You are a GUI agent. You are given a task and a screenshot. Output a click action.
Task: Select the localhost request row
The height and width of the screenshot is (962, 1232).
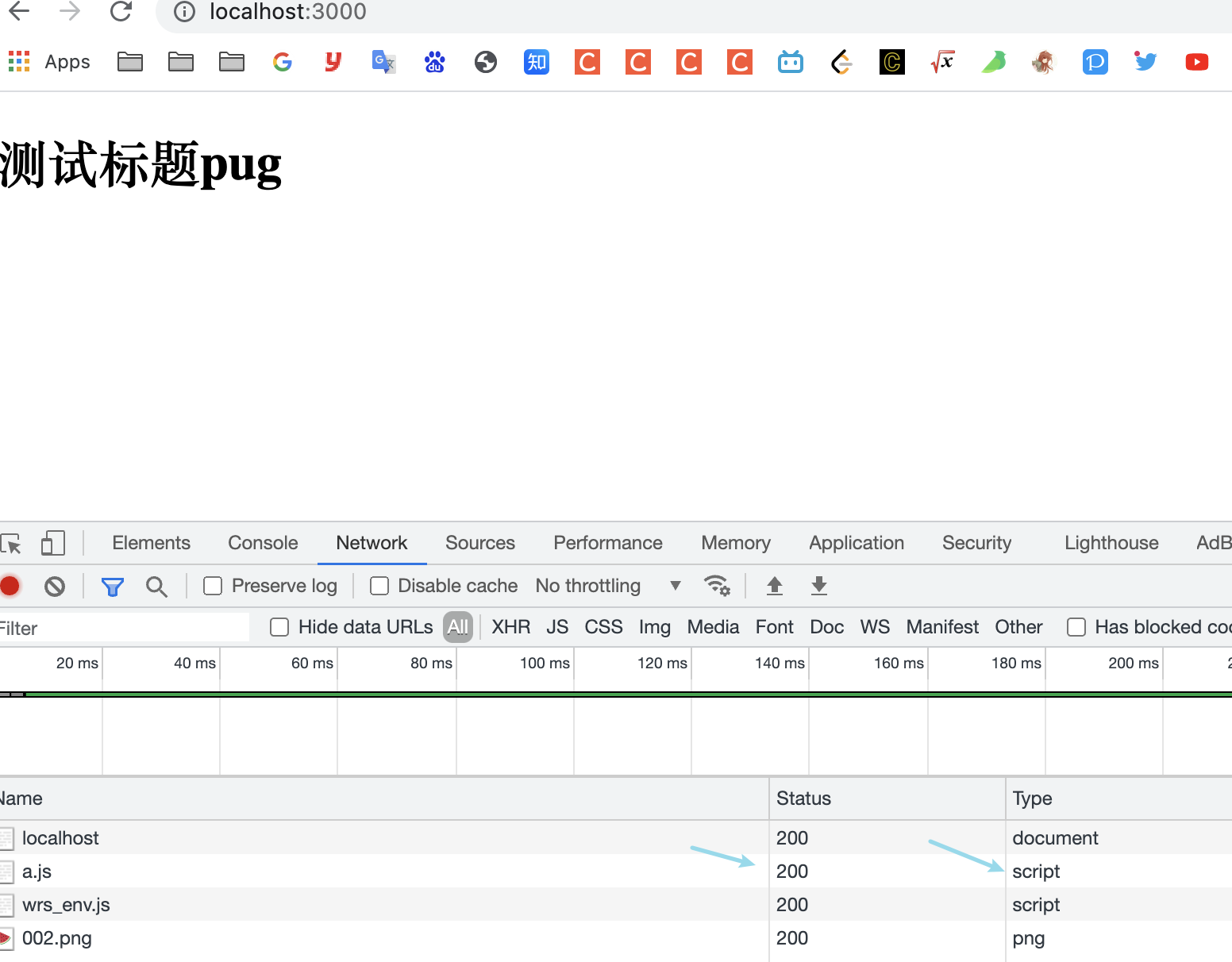616,838
